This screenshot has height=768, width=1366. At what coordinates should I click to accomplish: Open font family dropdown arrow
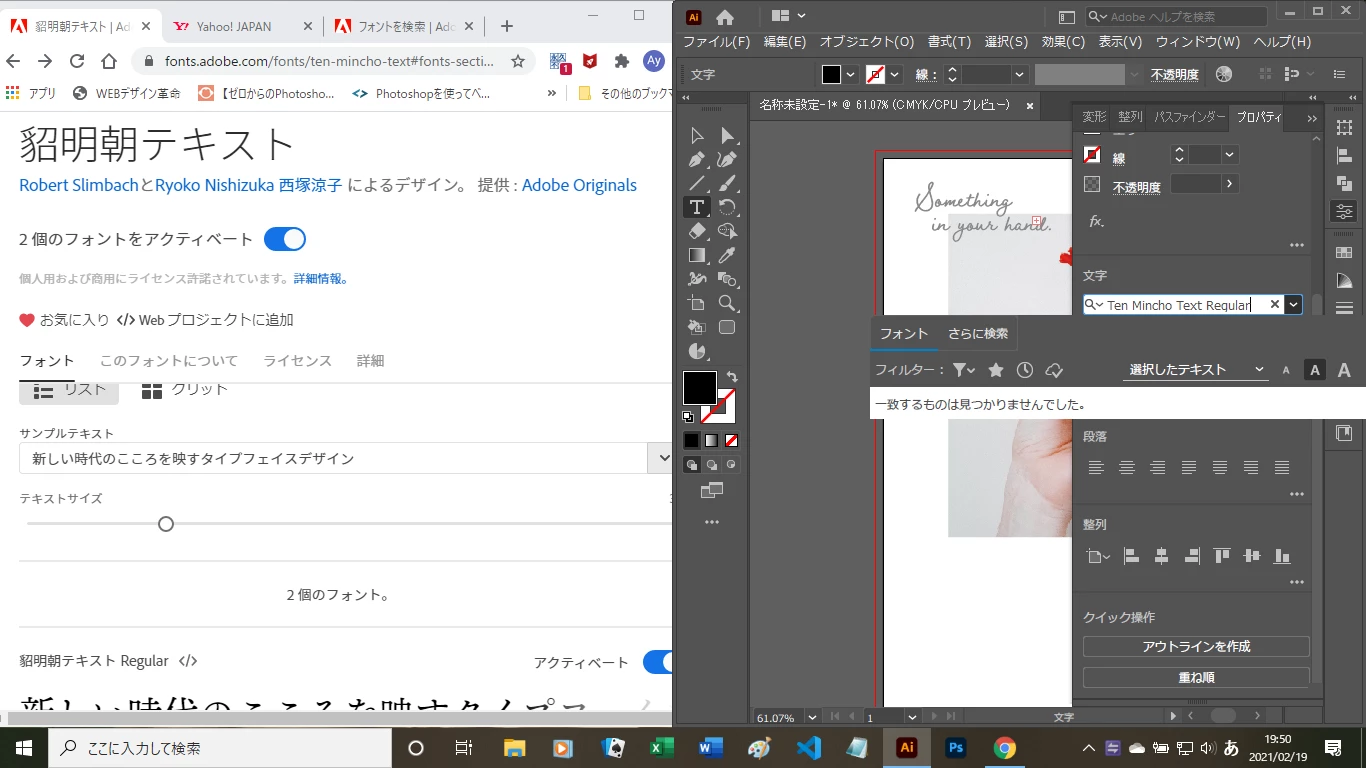[1294, 304]
